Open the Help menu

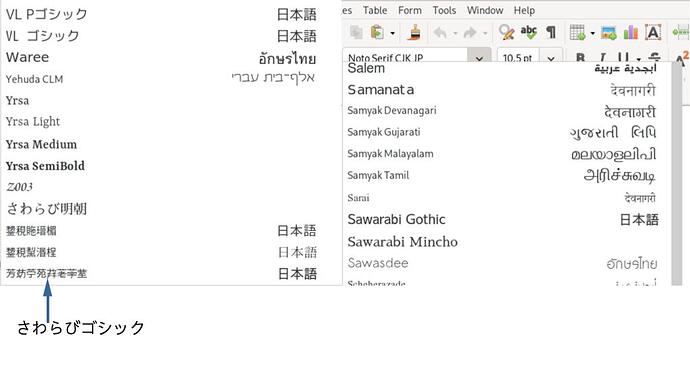coord(524,10)
